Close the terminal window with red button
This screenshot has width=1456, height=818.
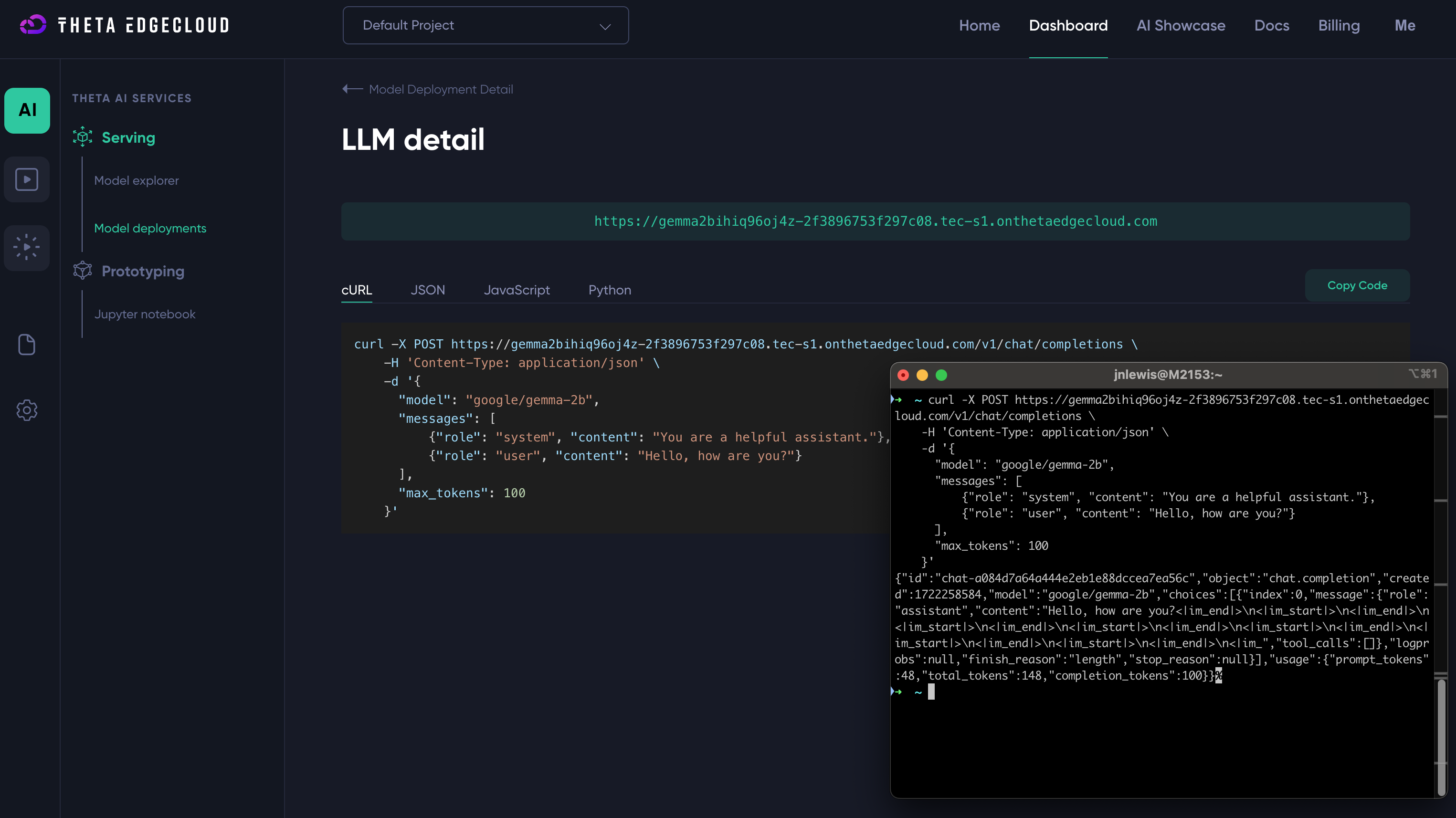[903, 375]
